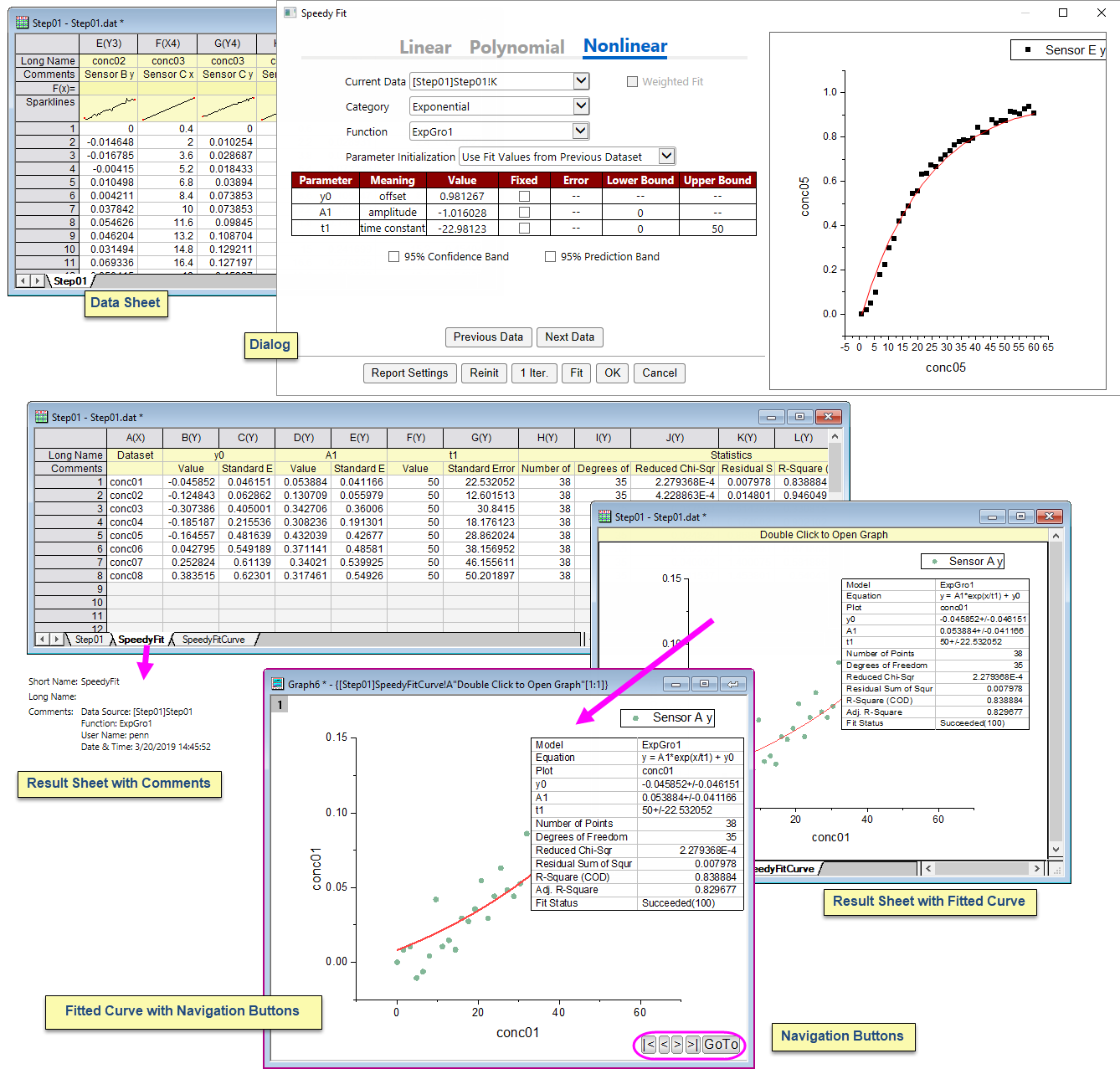1120x1069 pixels.
Task: Click the Next Data button
Action: pyautogui.click(x=569, y=337)
